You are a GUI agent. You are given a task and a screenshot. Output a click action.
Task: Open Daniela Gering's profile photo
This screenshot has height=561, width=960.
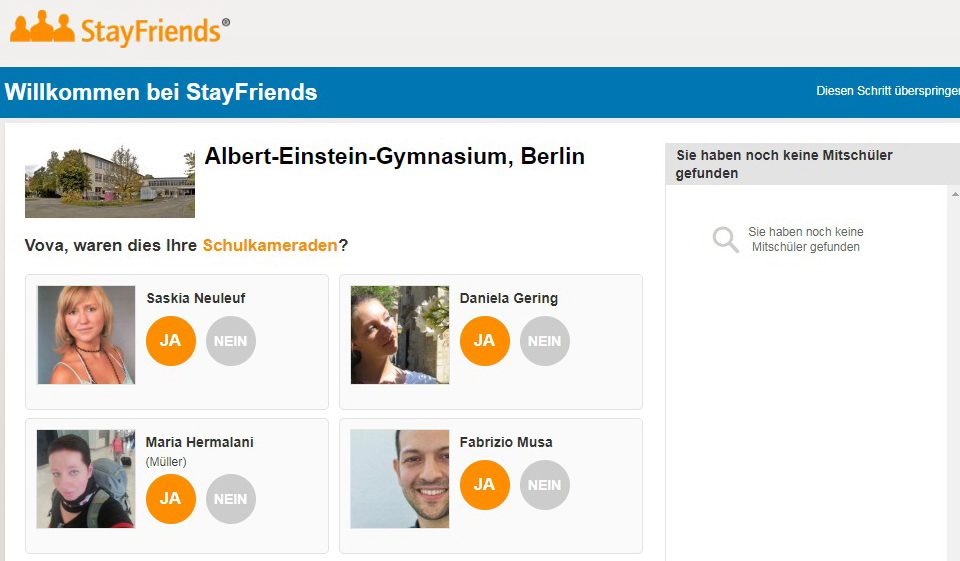[400, 335]
